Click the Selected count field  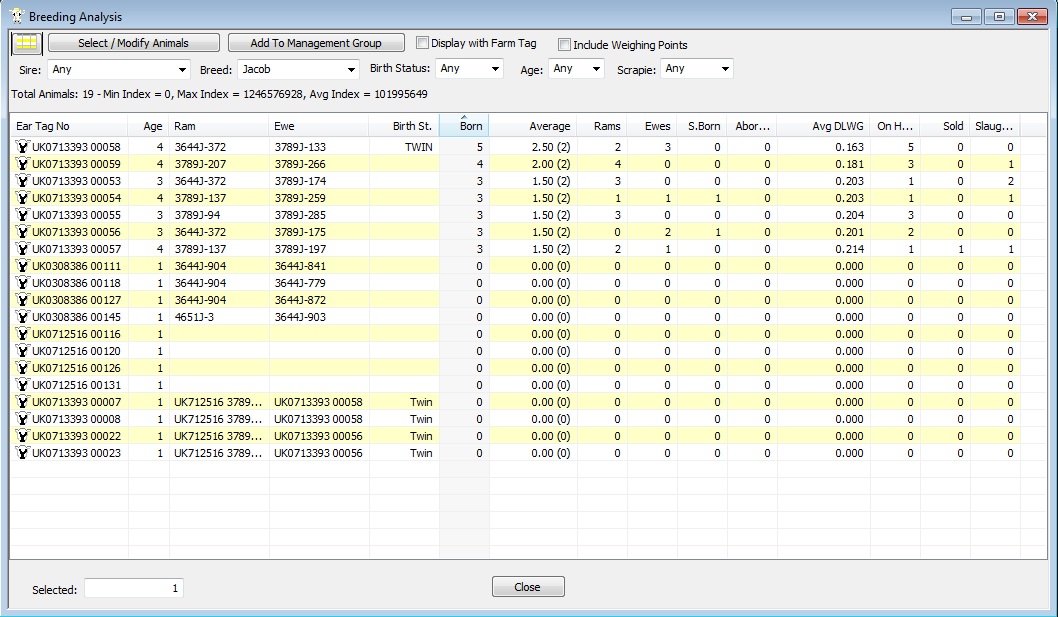pos(134,588)
